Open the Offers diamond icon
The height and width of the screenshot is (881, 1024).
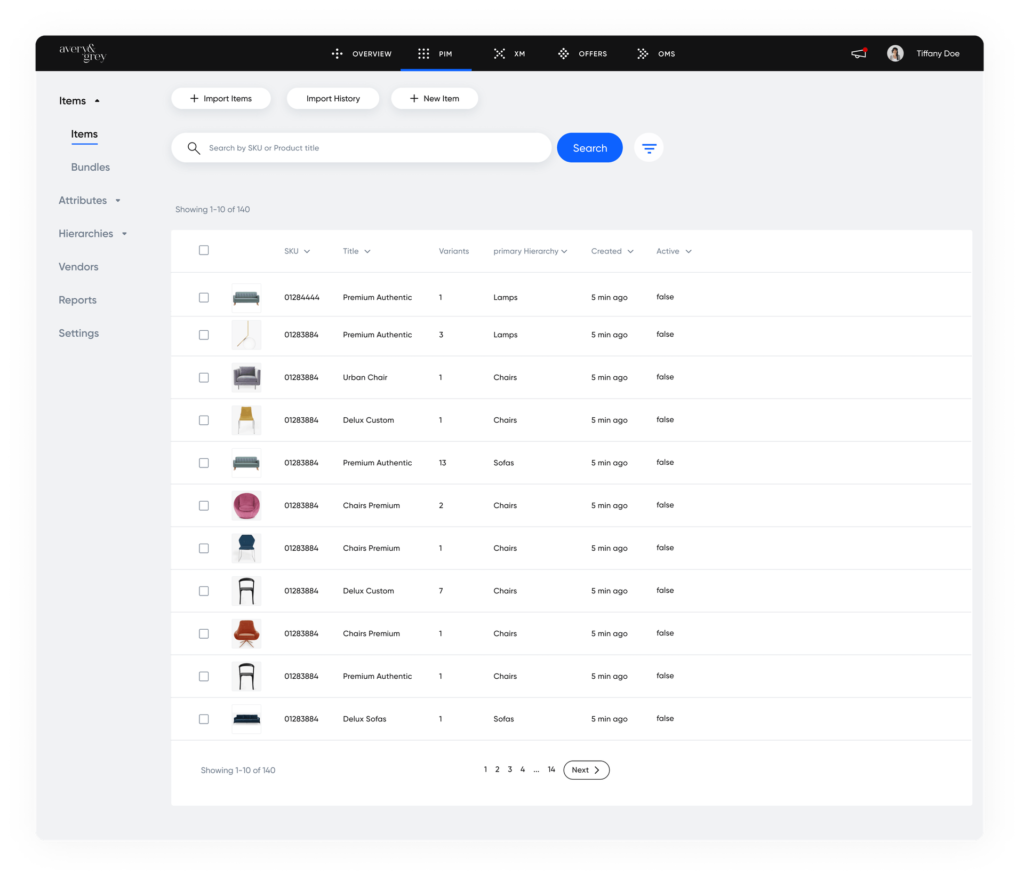[562, 53]
